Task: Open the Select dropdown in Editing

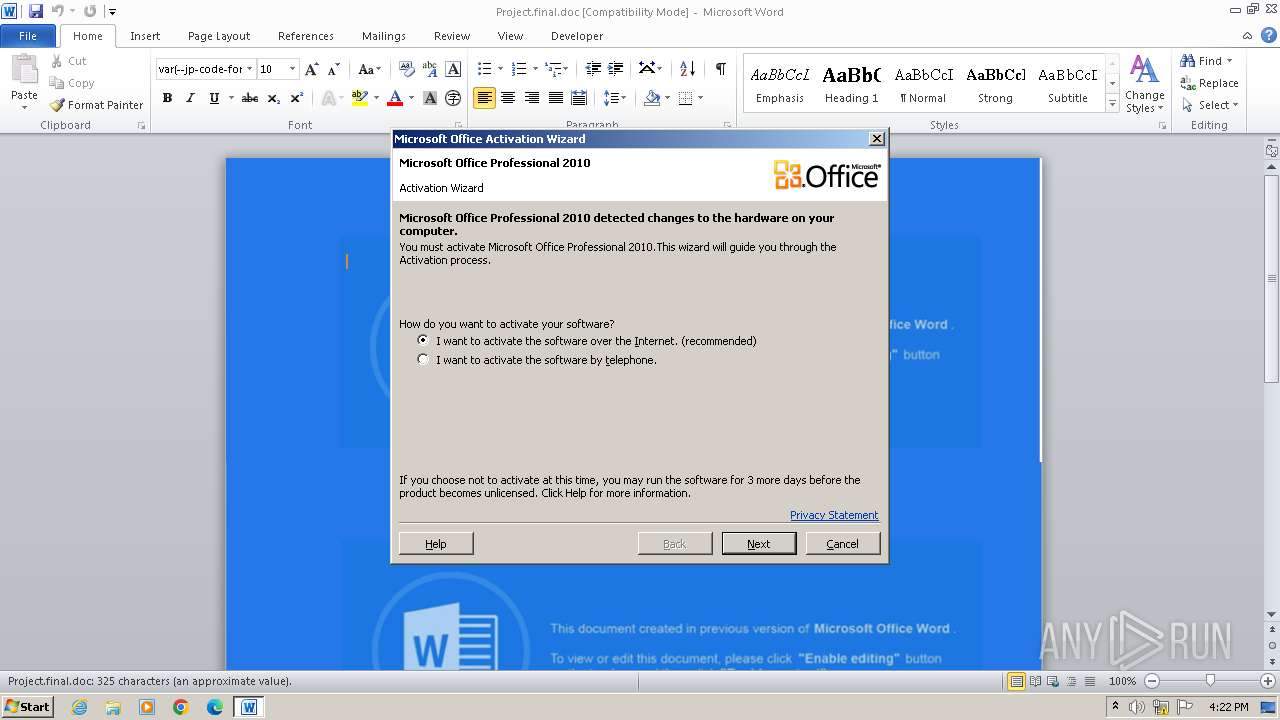Action: pyautogui.click(x=1210, y=105)
